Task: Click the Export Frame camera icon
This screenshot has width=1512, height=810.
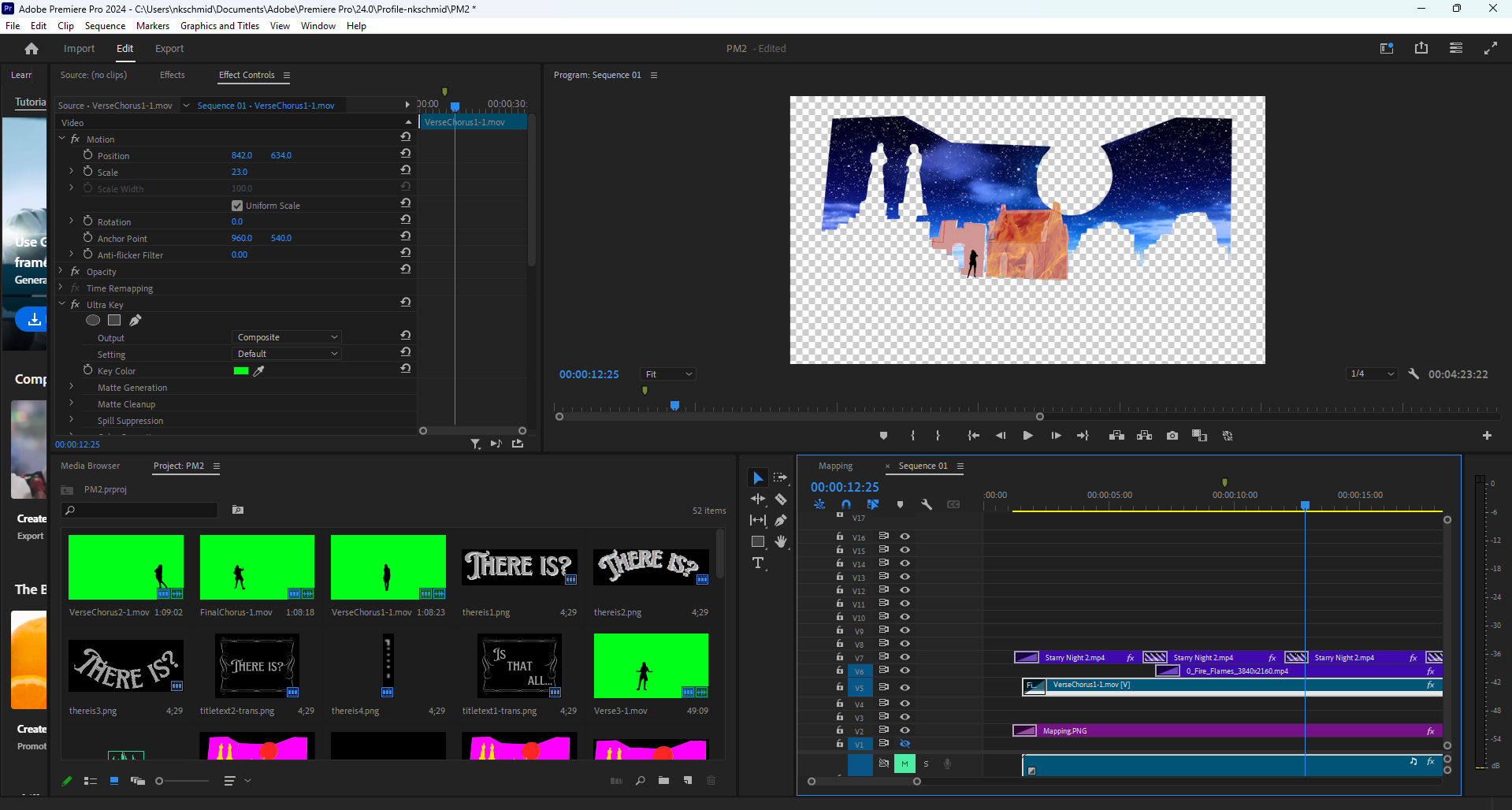Action: click(1172, 436)
